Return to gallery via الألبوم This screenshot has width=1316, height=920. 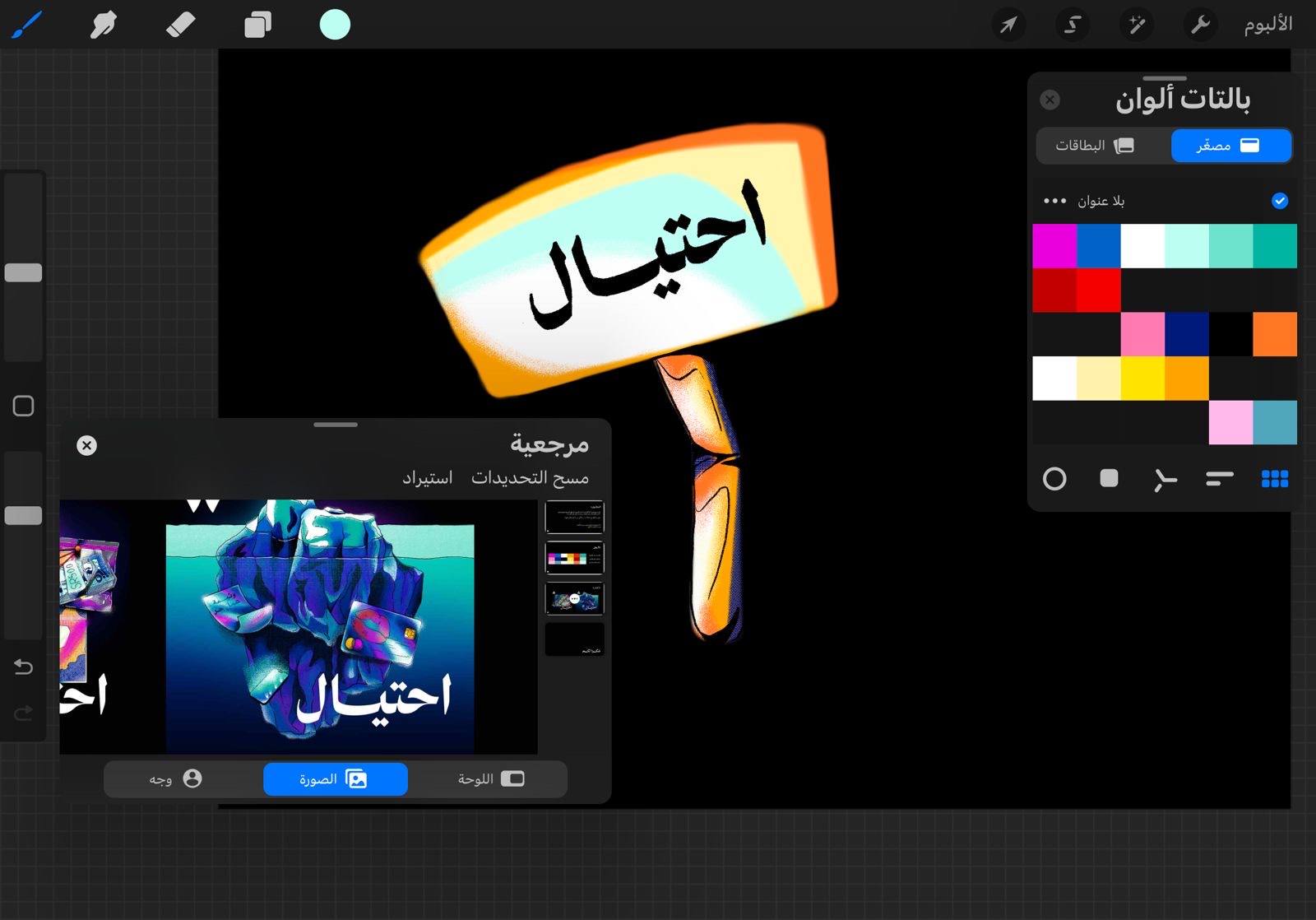(1267, 25)
